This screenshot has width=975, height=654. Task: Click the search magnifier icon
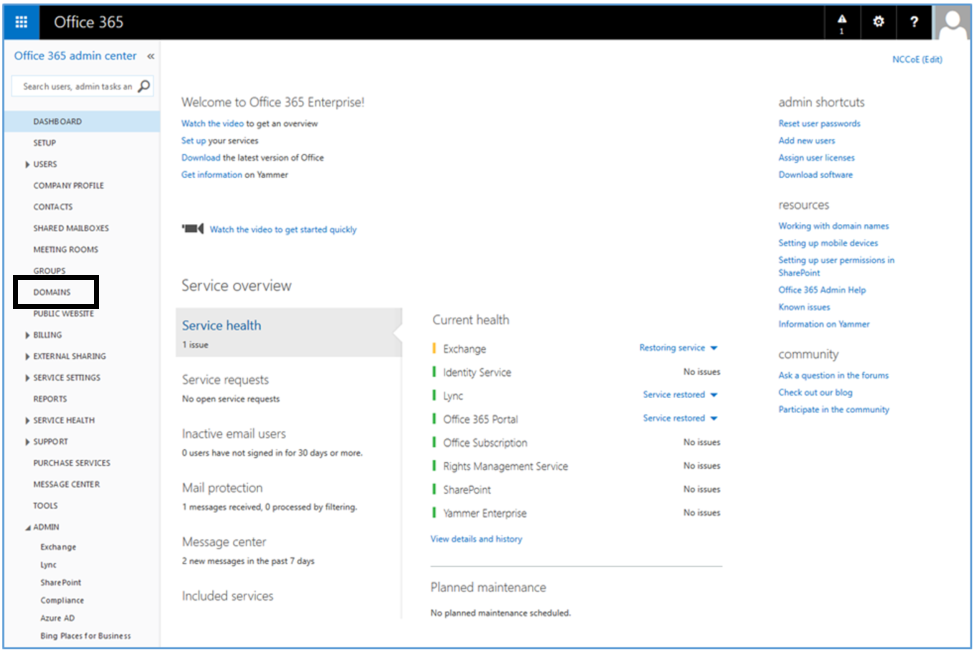pos(144,86)
